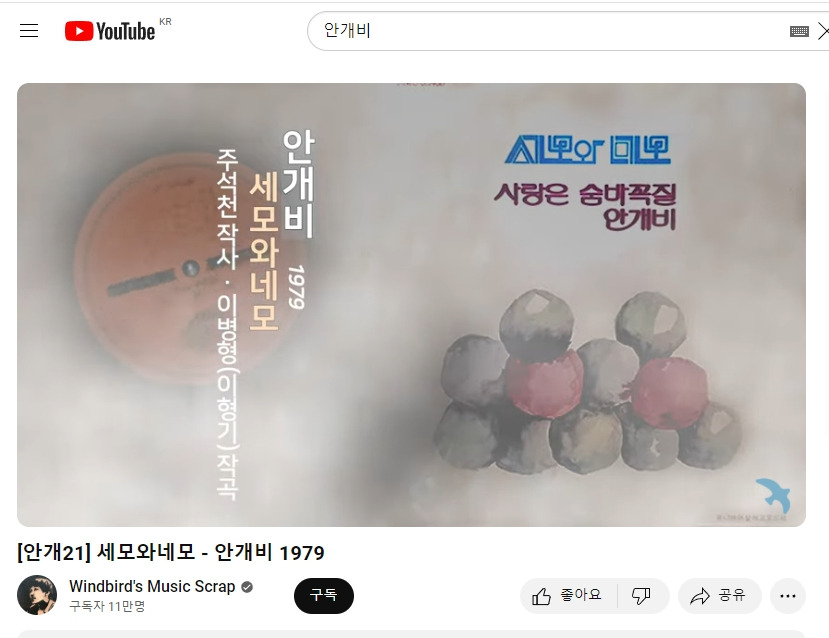
Task: Dislike the video with thumbs-down
Action: coord(642,596)
